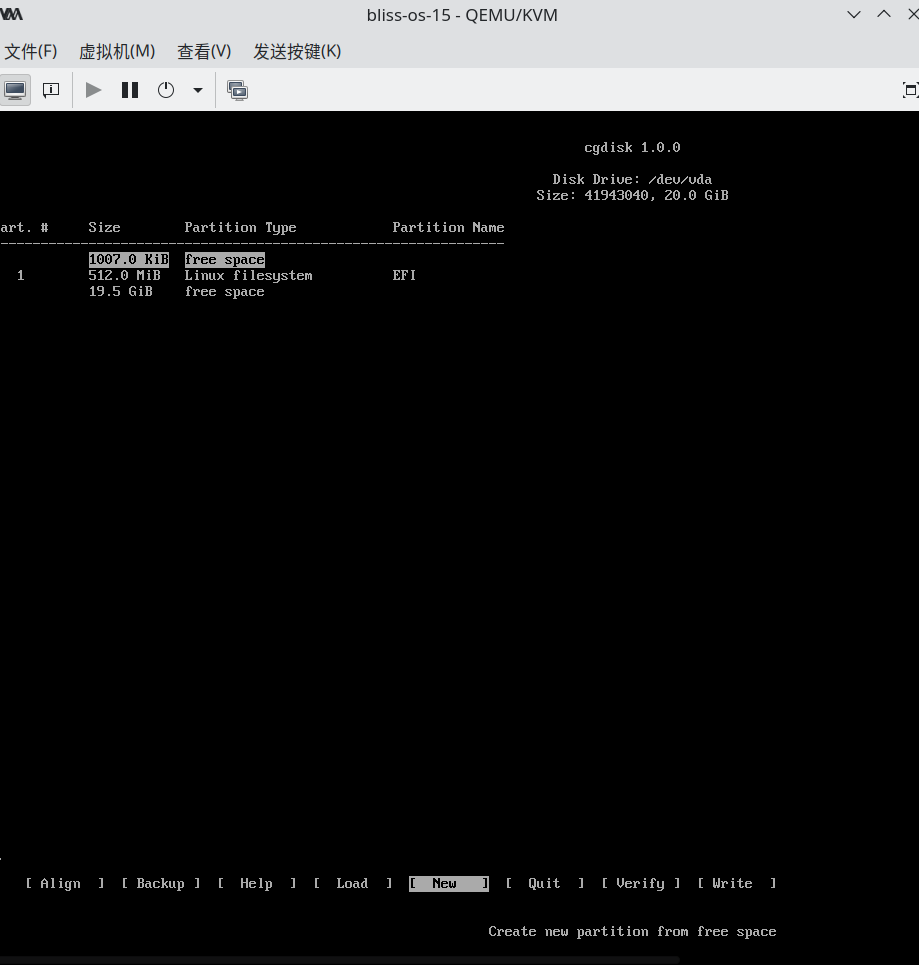This screenshot has height=965, width=919.
Task: Select the New option in cgdisk
Action: click(448, 883)
